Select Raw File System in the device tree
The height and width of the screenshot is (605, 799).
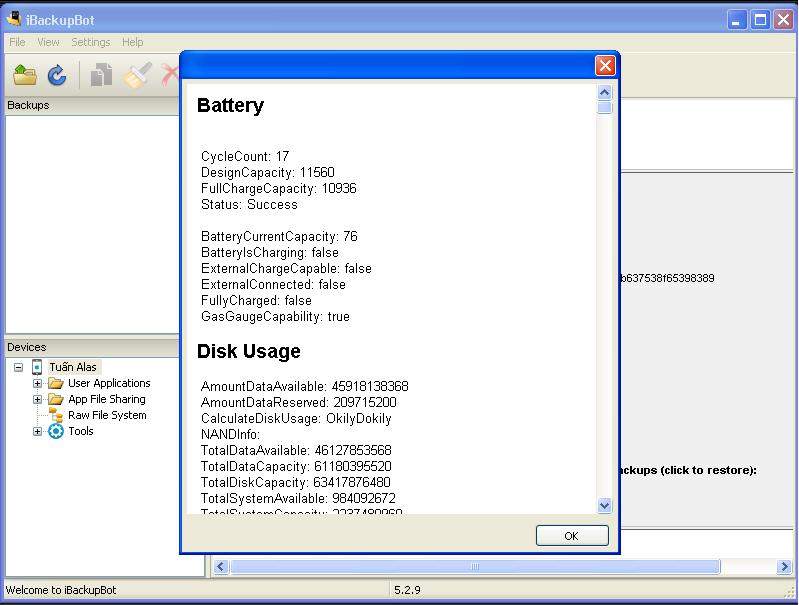pos(107,415)
